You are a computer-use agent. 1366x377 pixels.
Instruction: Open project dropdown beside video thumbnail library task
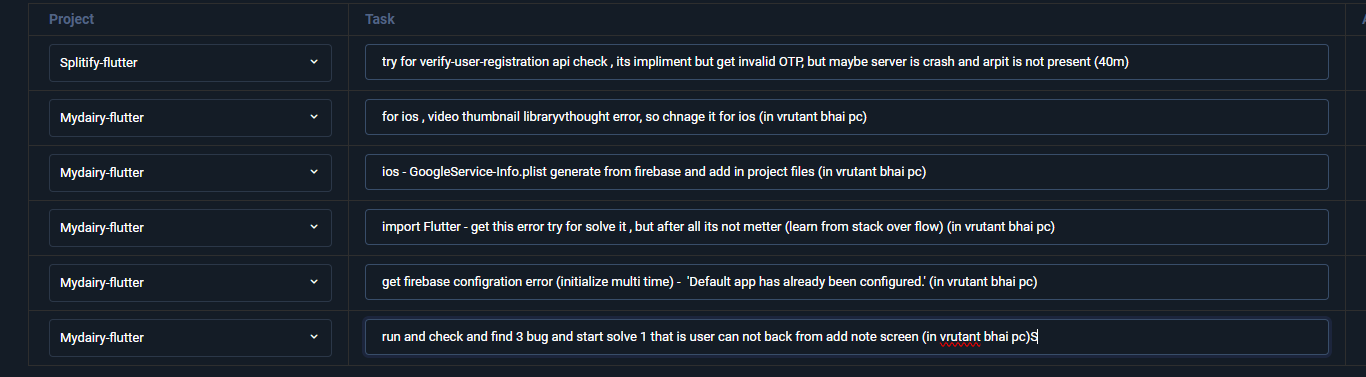point(190,117)
